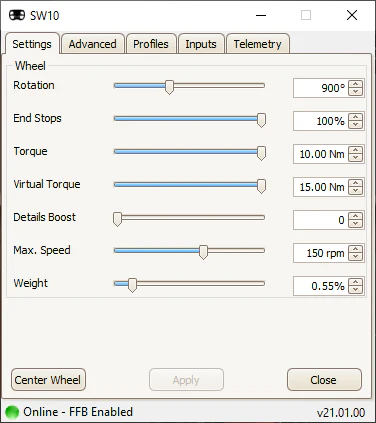Switch to the Settings tab

tap(32, 44)
